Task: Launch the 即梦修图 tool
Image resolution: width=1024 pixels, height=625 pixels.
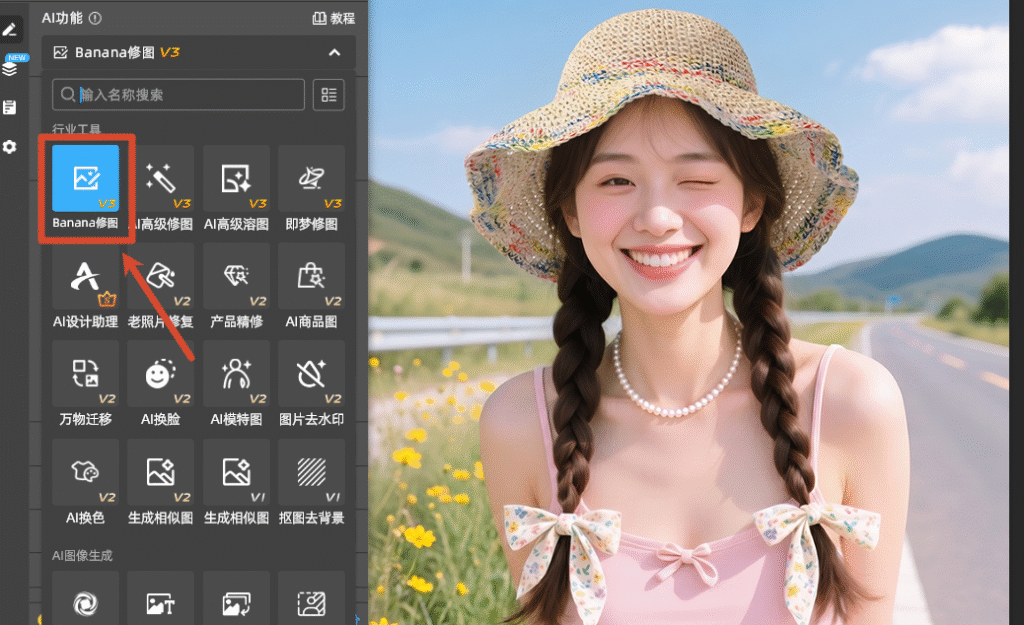Action: (311, 180)
